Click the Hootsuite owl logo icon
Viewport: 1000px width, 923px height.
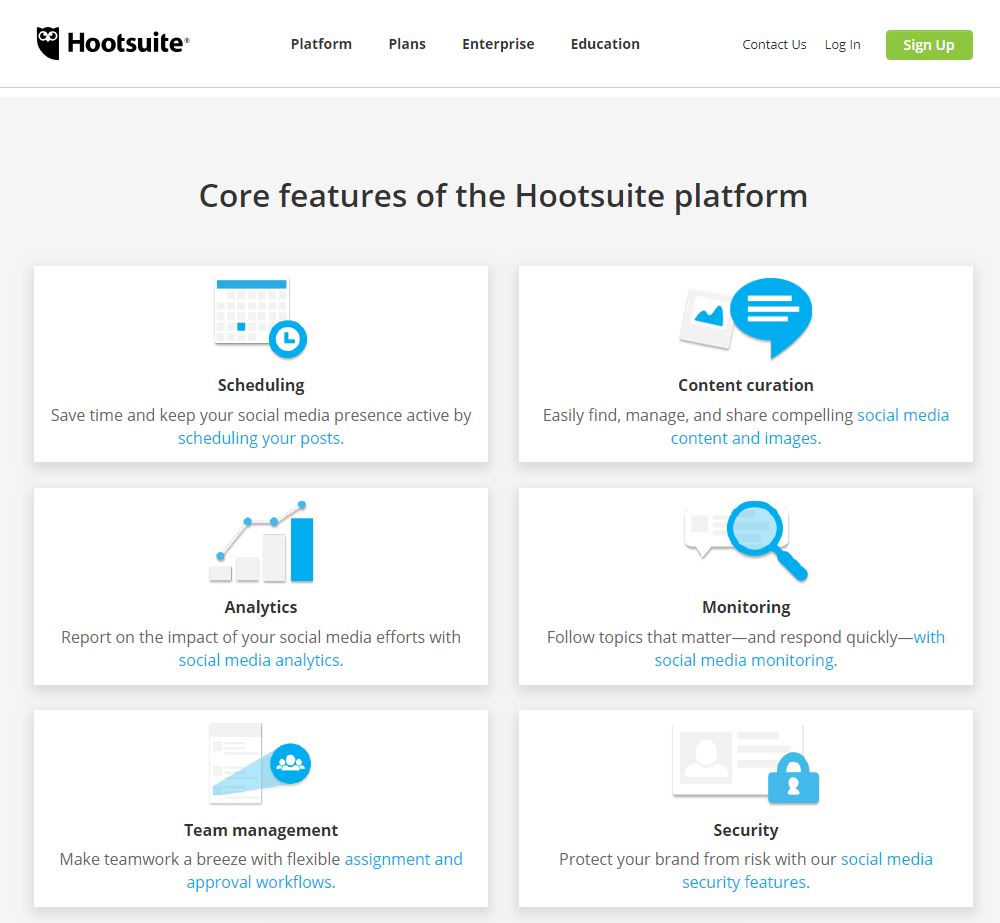(48, 43)
